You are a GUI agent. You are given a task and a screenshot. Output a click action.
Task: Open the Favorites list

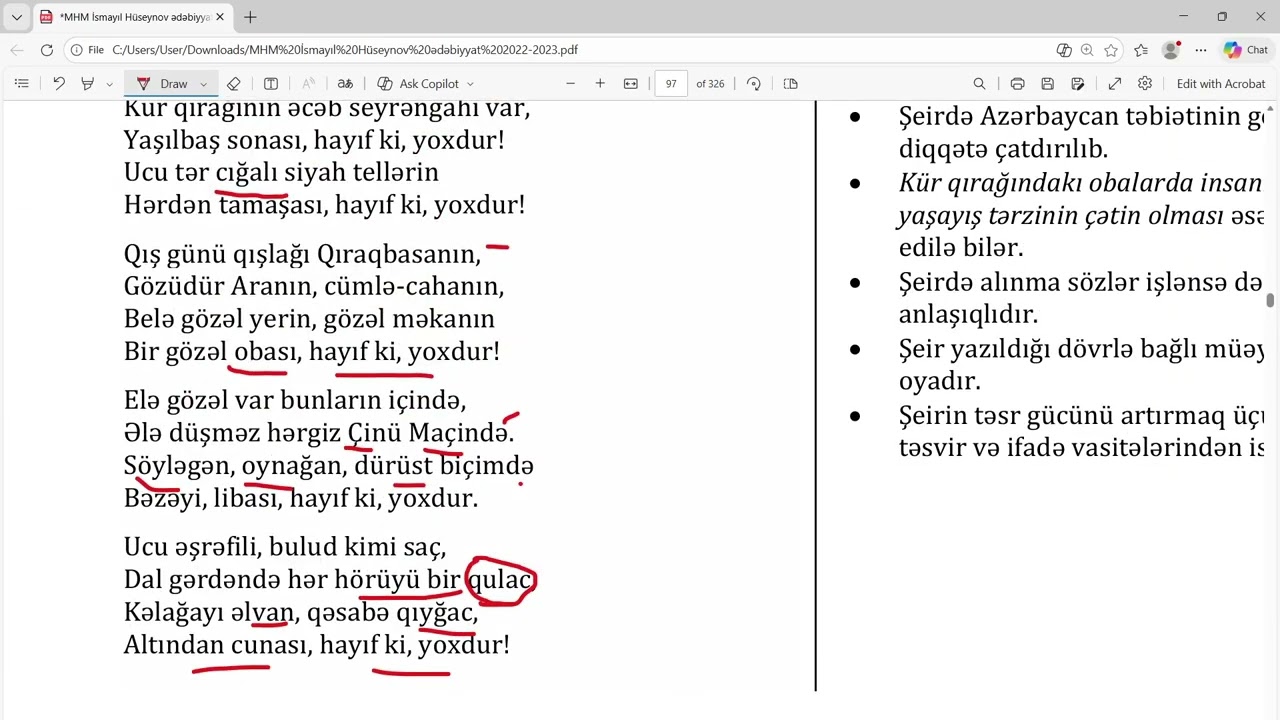pos(1141,50)
